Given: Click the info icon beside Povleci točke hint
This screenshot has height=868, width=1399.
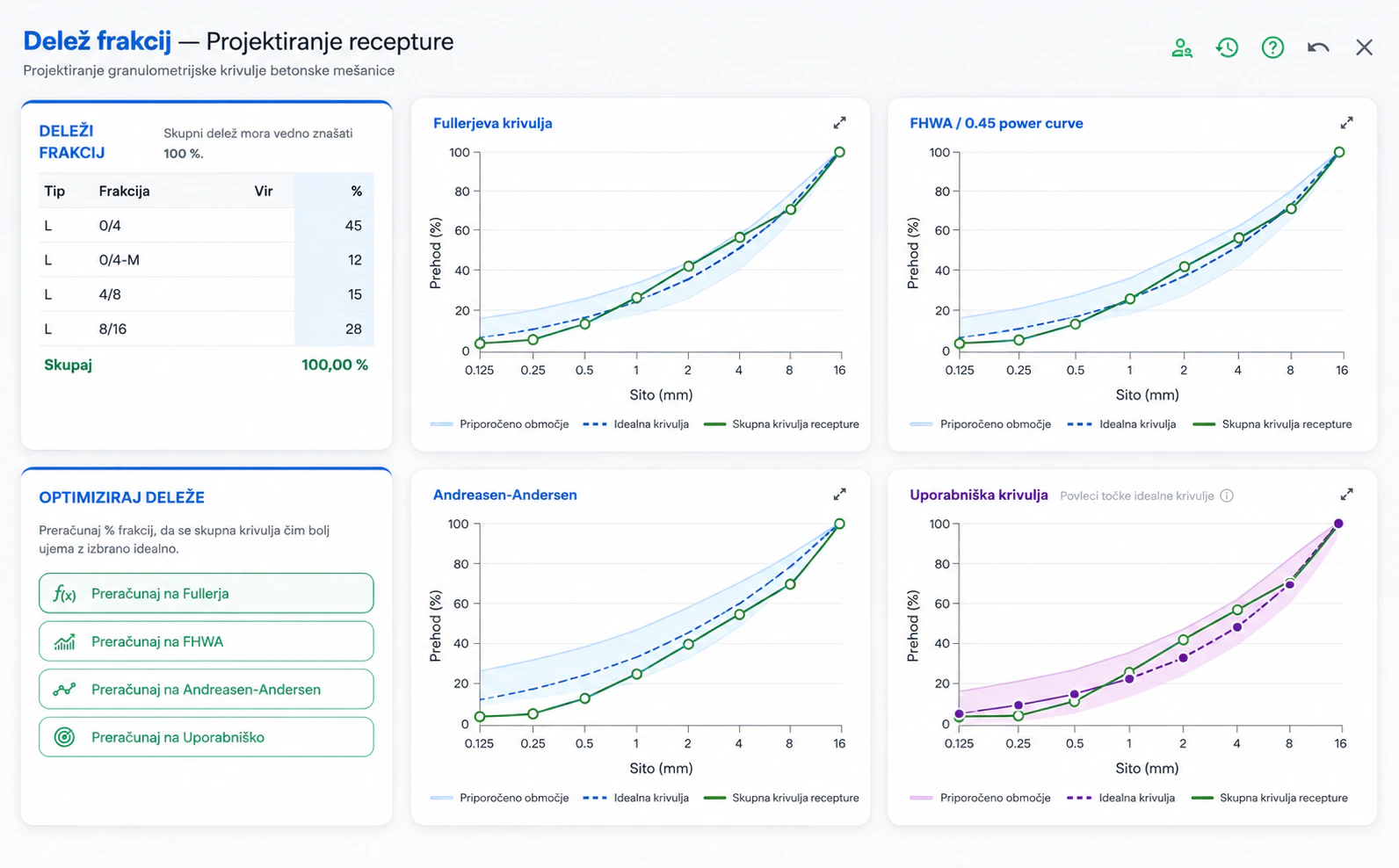Looking at the screenshot, I should (1228, 495).
